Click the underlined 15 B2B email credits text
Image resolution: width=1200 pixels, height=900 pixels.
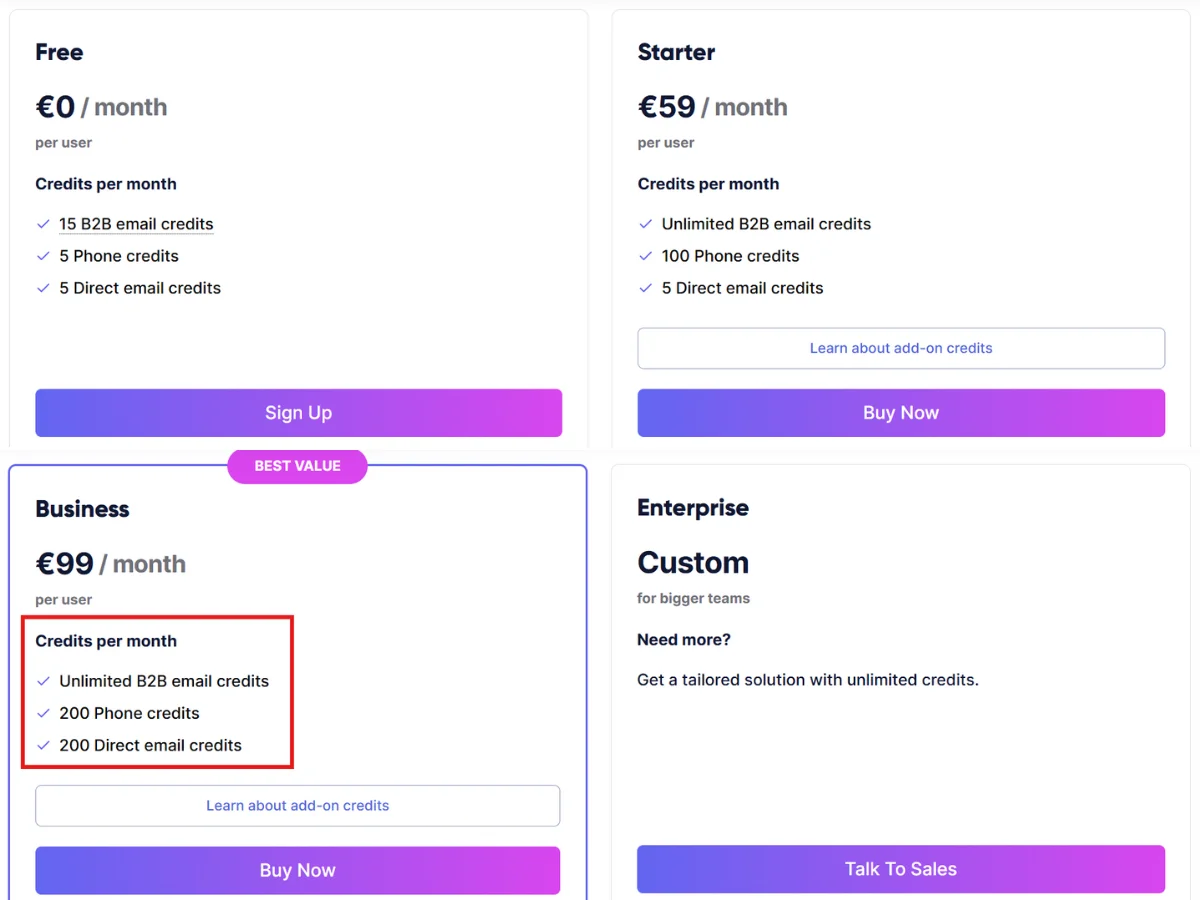coord(136,224)
